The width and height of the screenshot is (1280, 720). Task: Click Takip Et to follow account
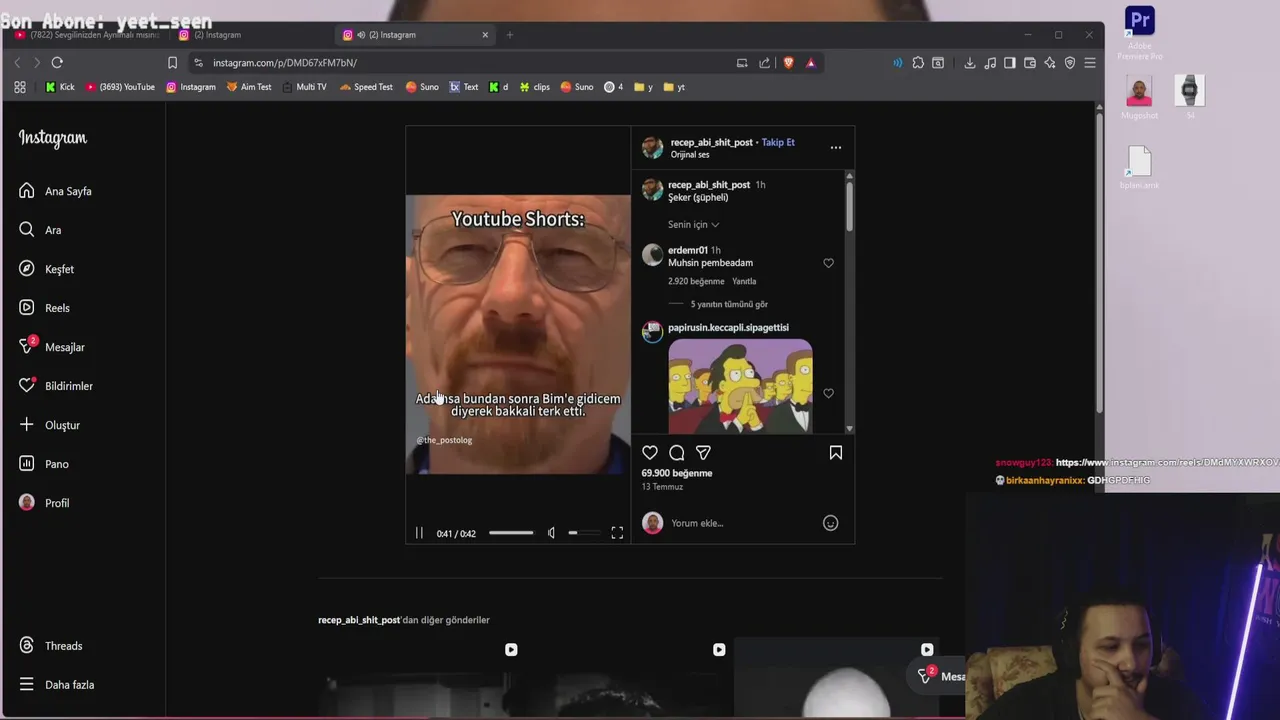778,142
